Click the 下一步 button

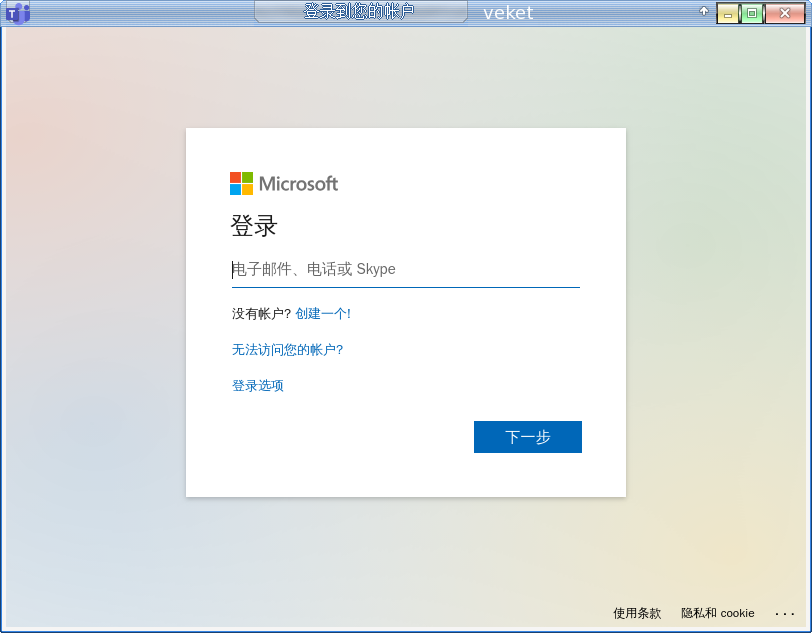click(528, 437)
